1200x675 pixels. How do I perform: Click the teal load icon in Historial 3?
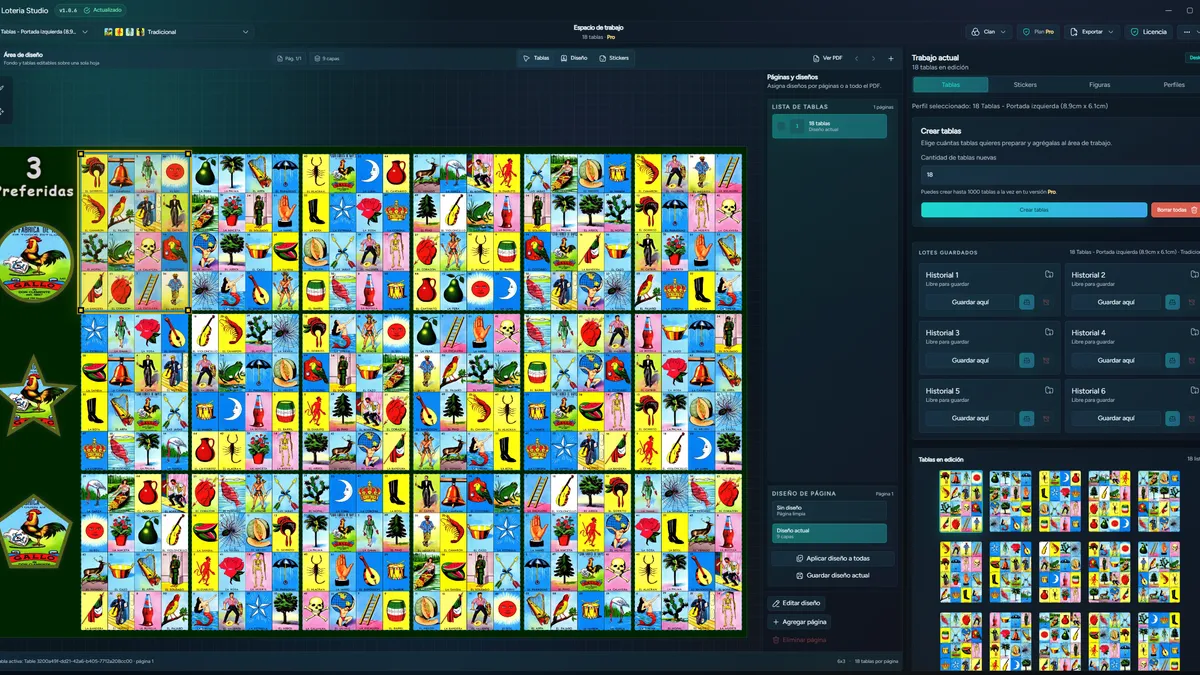coord(1026,360)
